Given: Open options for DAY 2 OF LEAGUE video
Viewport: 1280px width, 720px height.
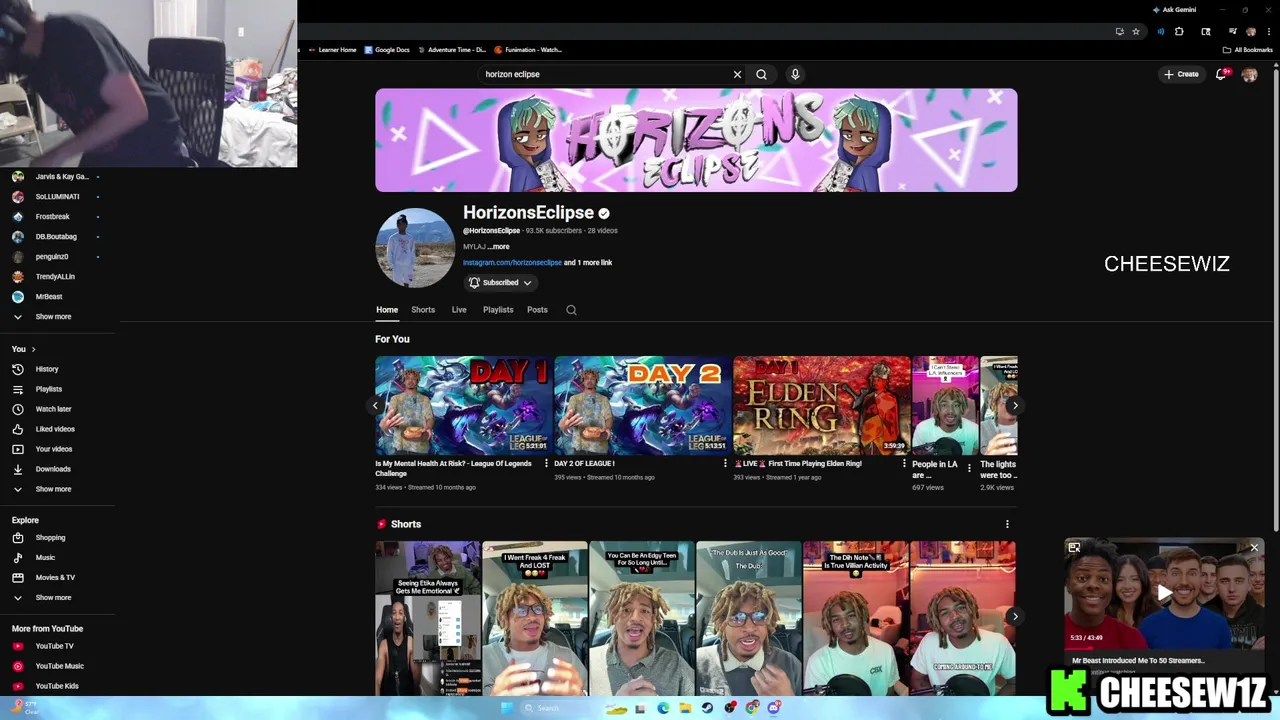Looking at the screenshot, I should [x=725, y=464].
